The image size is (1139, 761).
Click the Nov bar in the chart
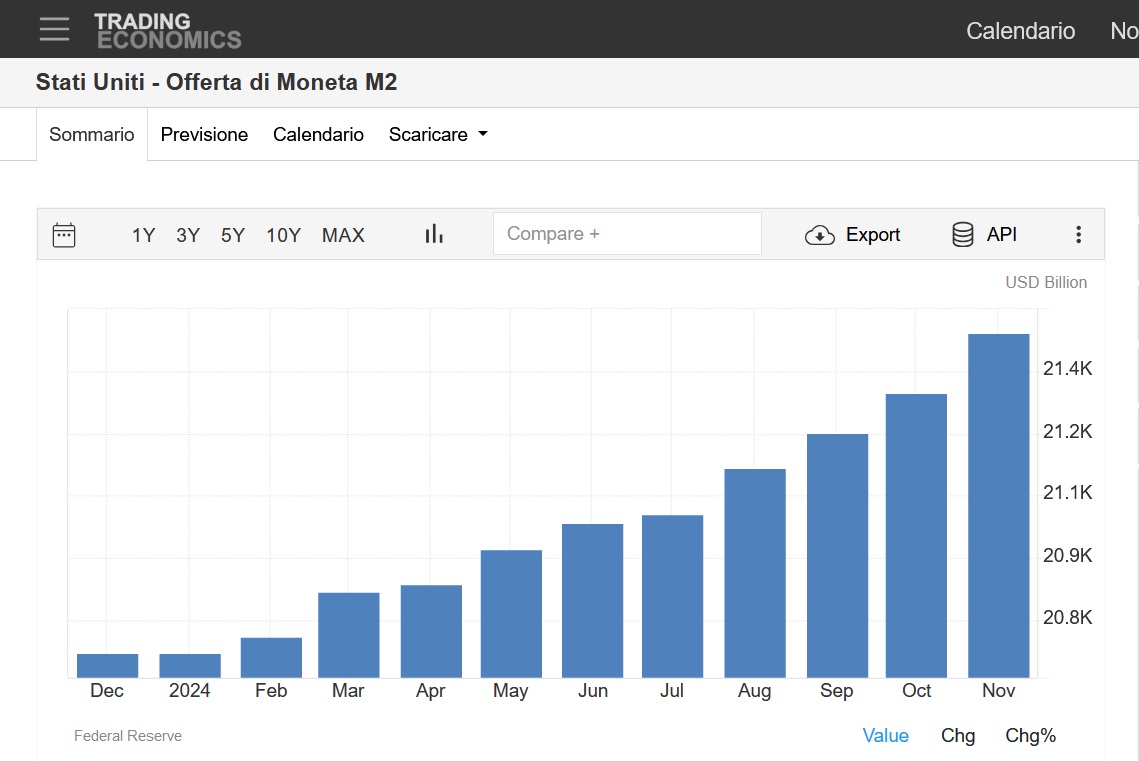click(x=998, y=506)
